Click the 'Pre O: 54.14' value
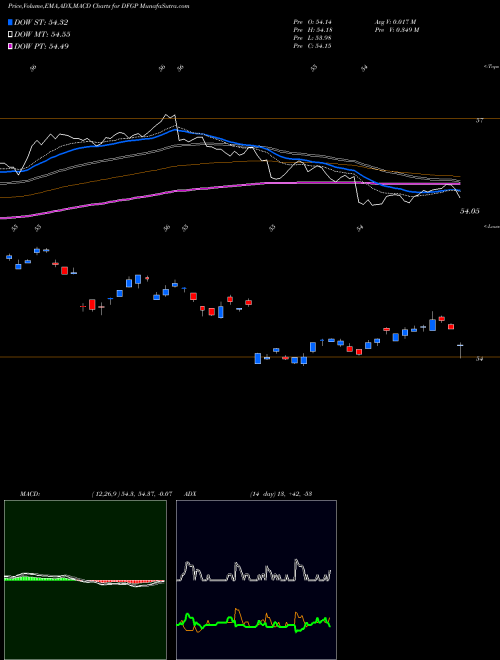The width and height of the screenshot is (500, 660). coord(314,22)
